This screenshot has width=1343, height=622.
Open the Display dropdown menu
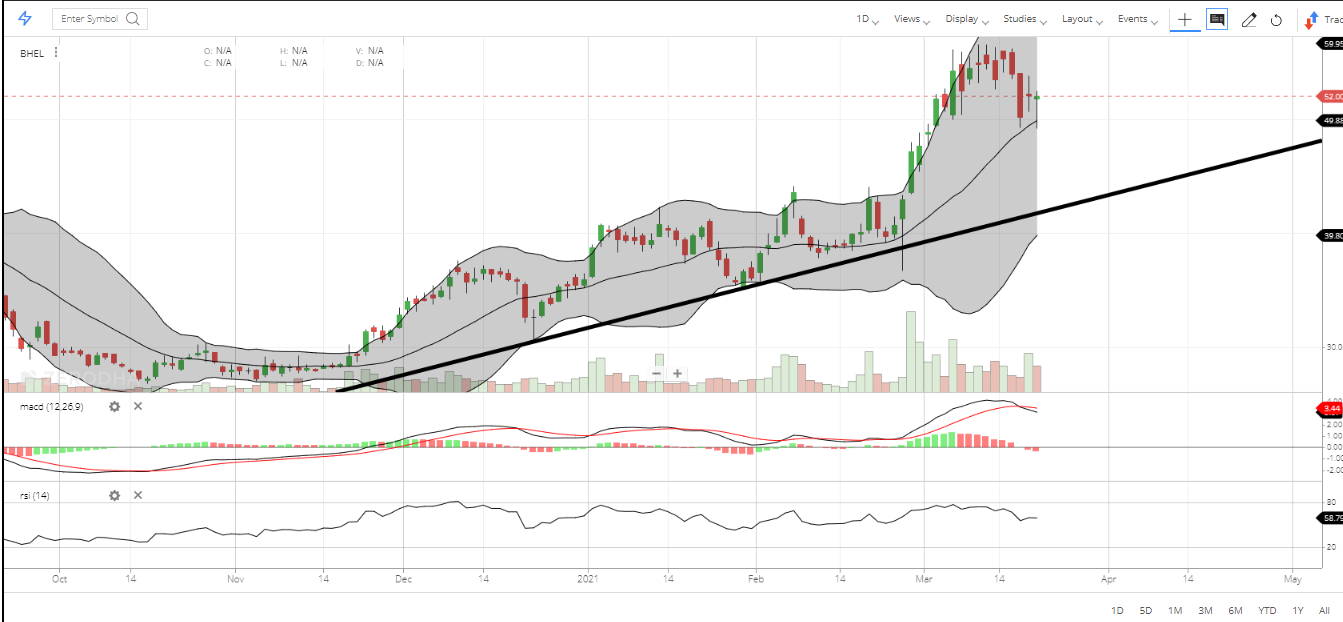pyautogui.click(x=967, y=19)
